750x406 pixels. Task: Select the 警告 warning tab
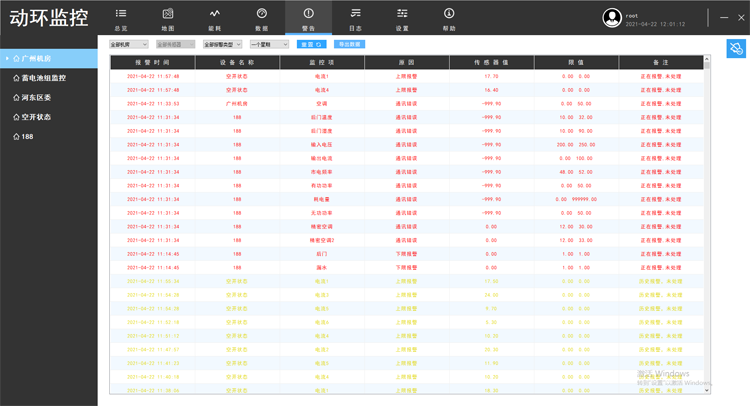pyautogui.click(x=308, y=18)
